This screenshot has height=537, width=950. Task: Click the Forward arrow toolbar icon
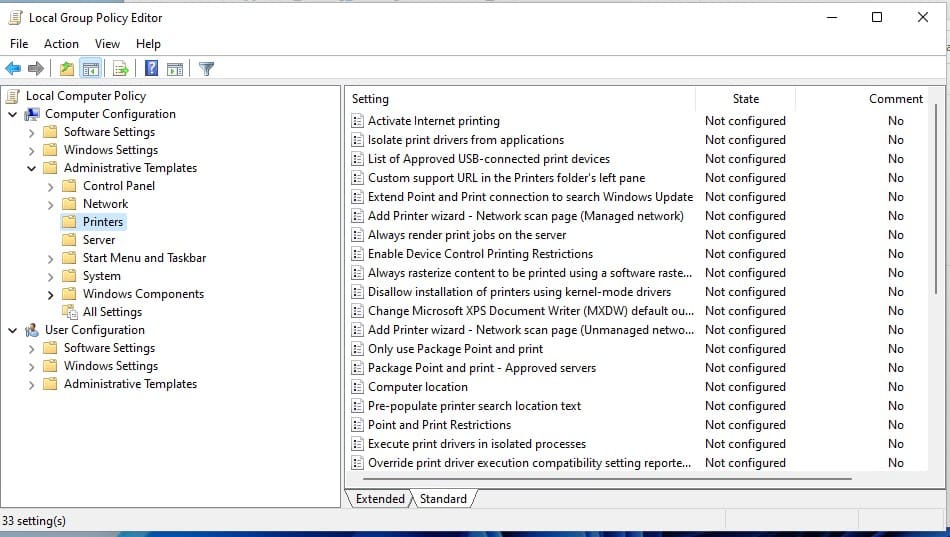point(36,69)
